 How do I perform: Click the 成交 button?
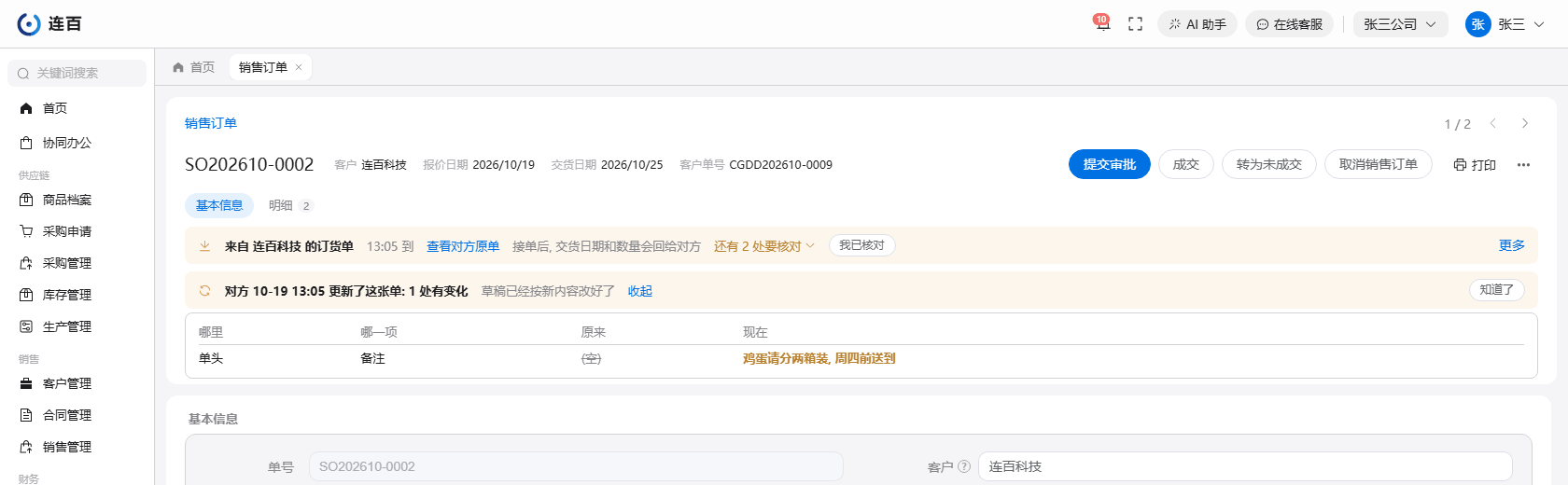(1186, 164)
